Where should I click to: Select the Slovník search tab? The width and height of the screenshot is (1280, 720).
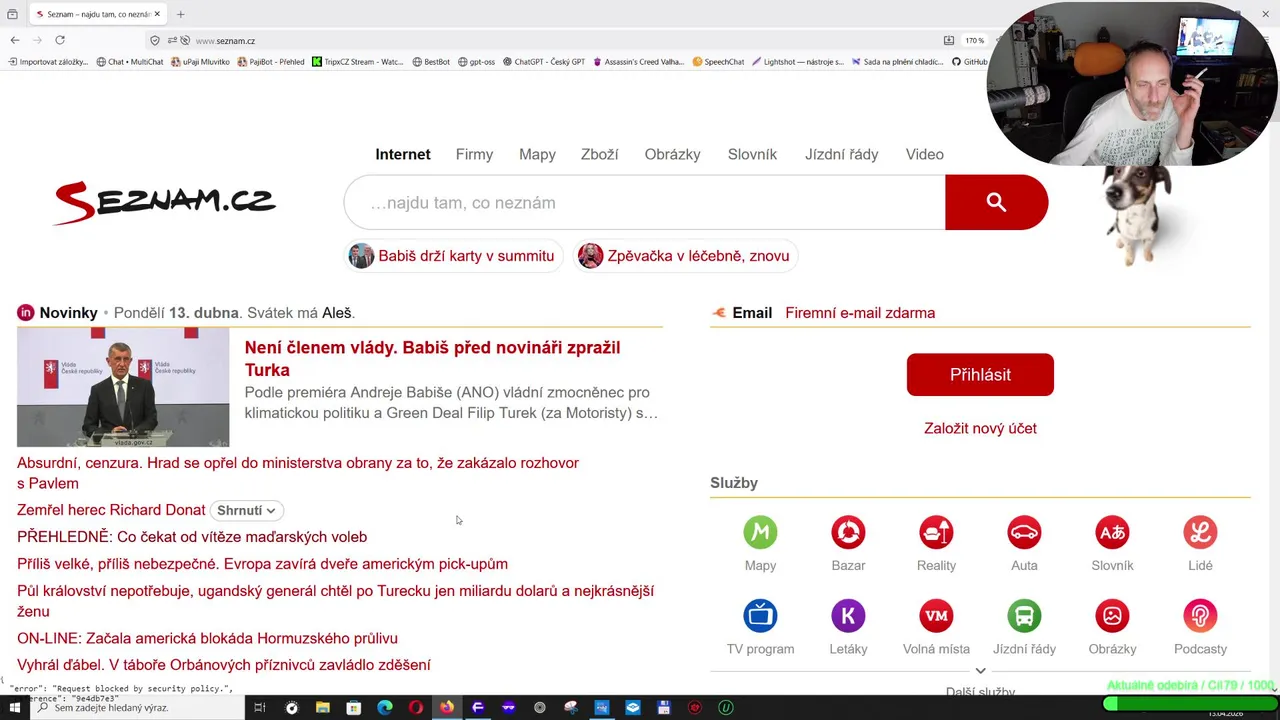click(752, 154)
